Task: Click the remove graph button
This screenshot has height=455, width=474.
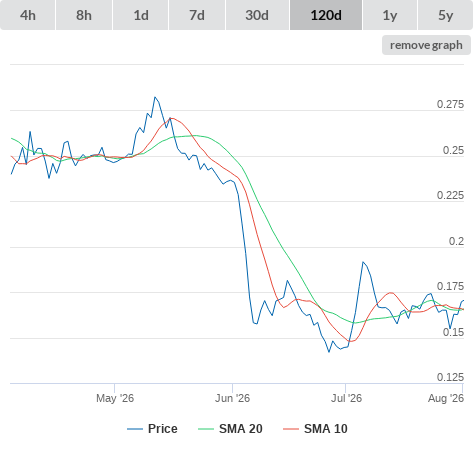Action: point(426,45)
